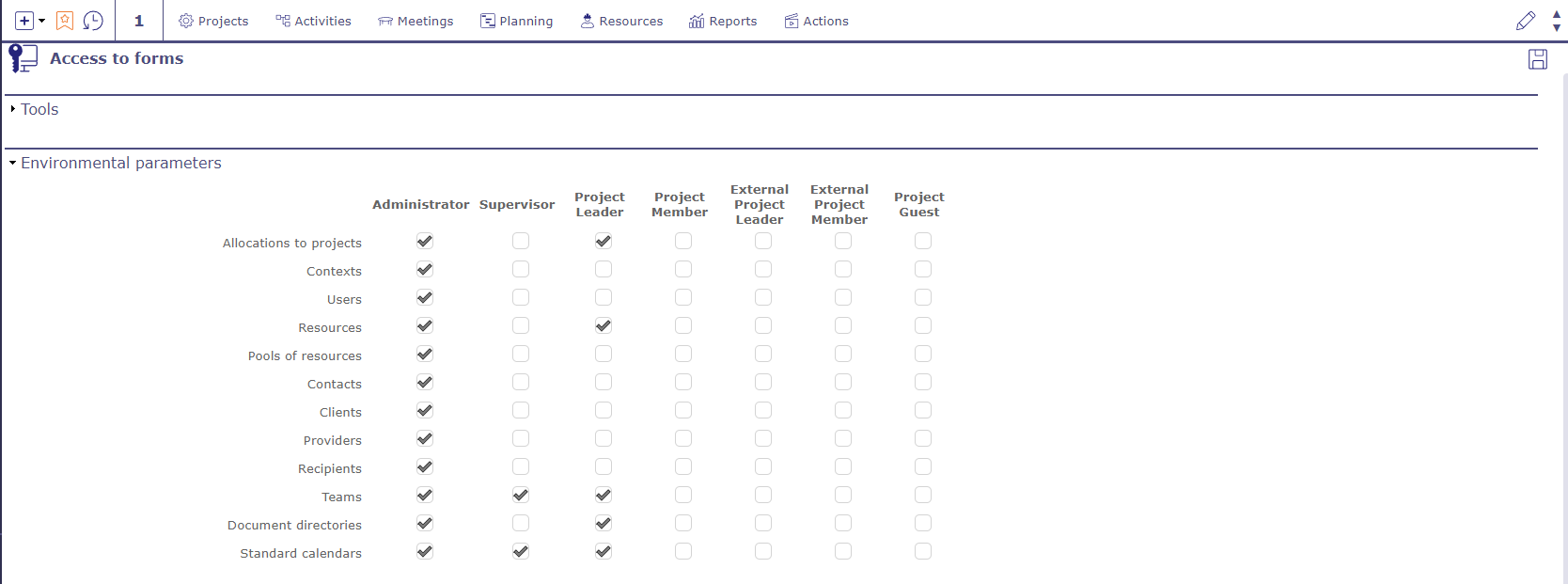This screenshot has height=584, width=1568.
Task: Open the orange favorites bookmark icon
Action: pos(65,21)
